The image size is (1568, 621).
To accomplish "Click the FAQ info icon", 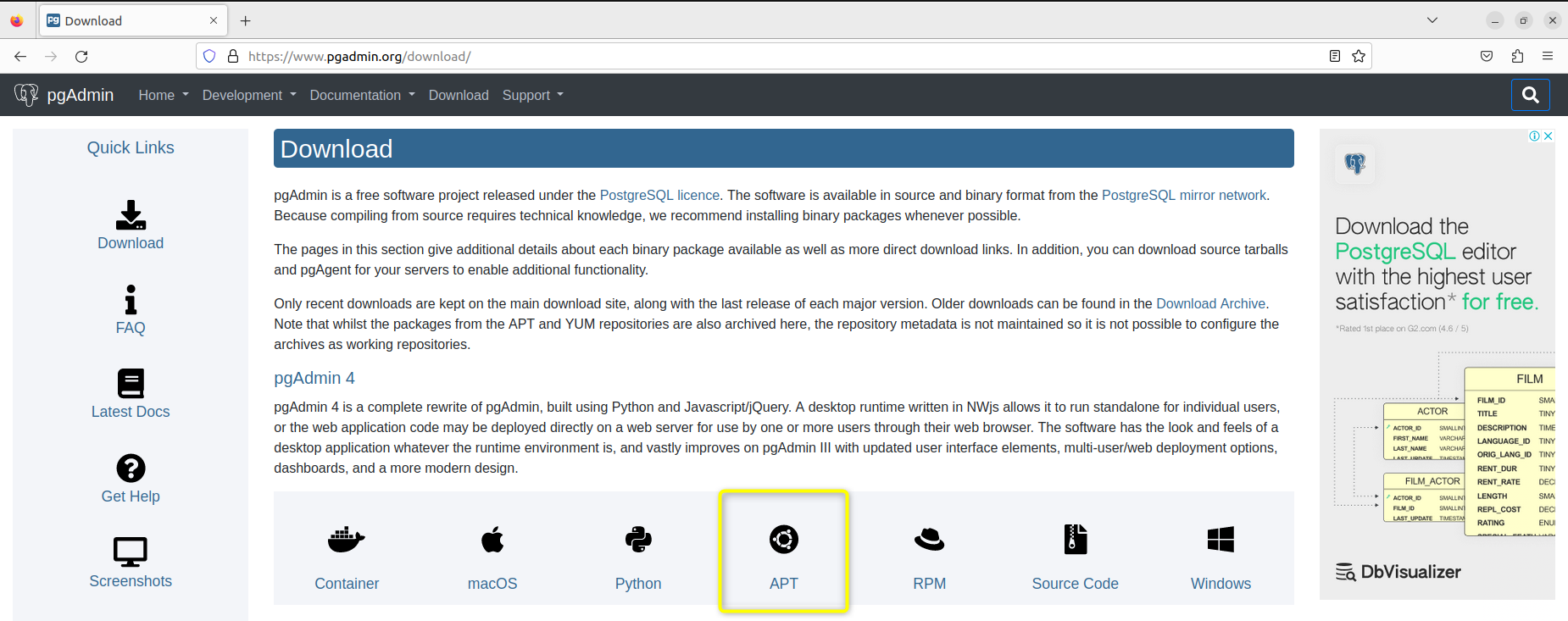I will 131,299.
